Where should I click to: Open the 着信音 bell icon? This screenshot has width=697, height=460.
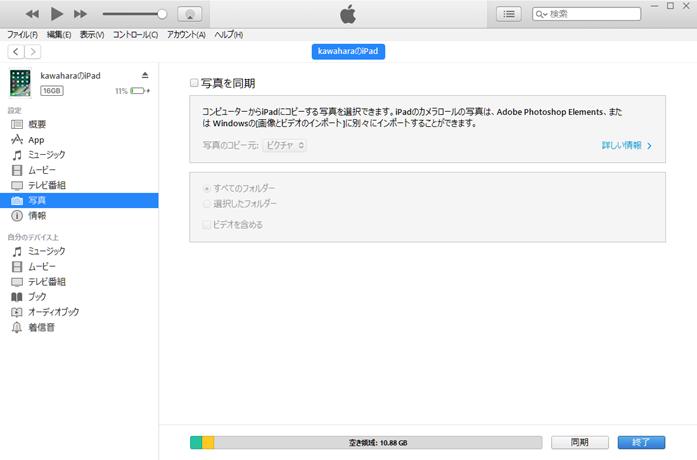click(17, 328)
